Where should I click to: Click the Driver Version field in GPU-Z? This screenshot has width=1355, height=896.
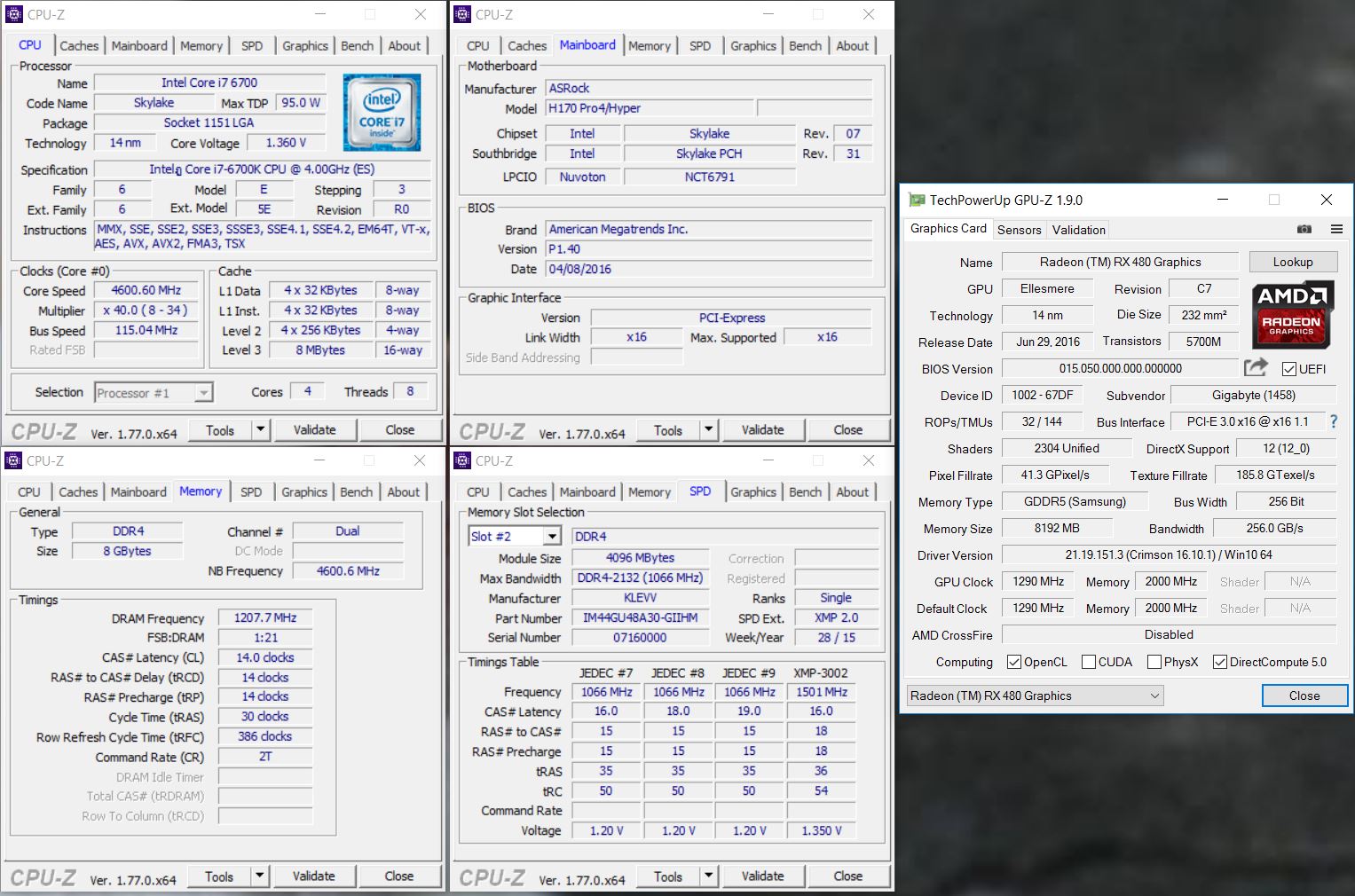coord(1169,554)
